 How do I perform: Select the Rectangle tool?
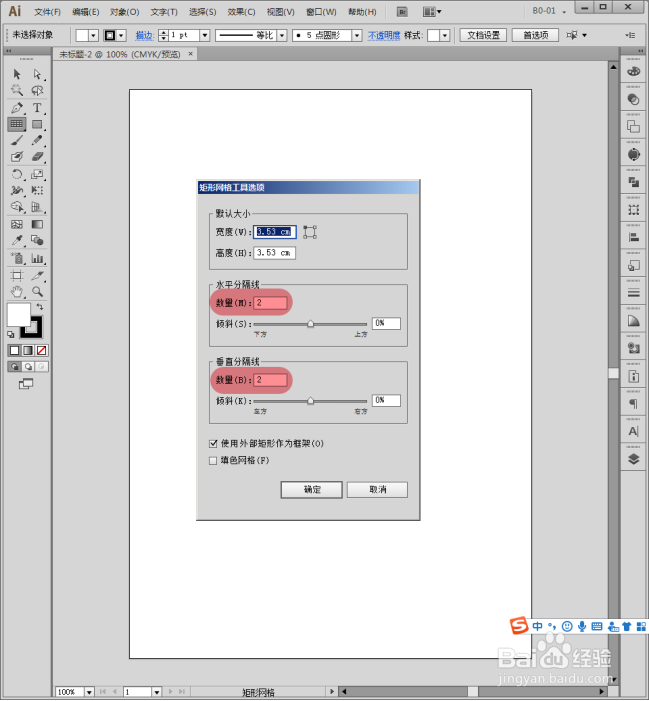tap(37, 124)
